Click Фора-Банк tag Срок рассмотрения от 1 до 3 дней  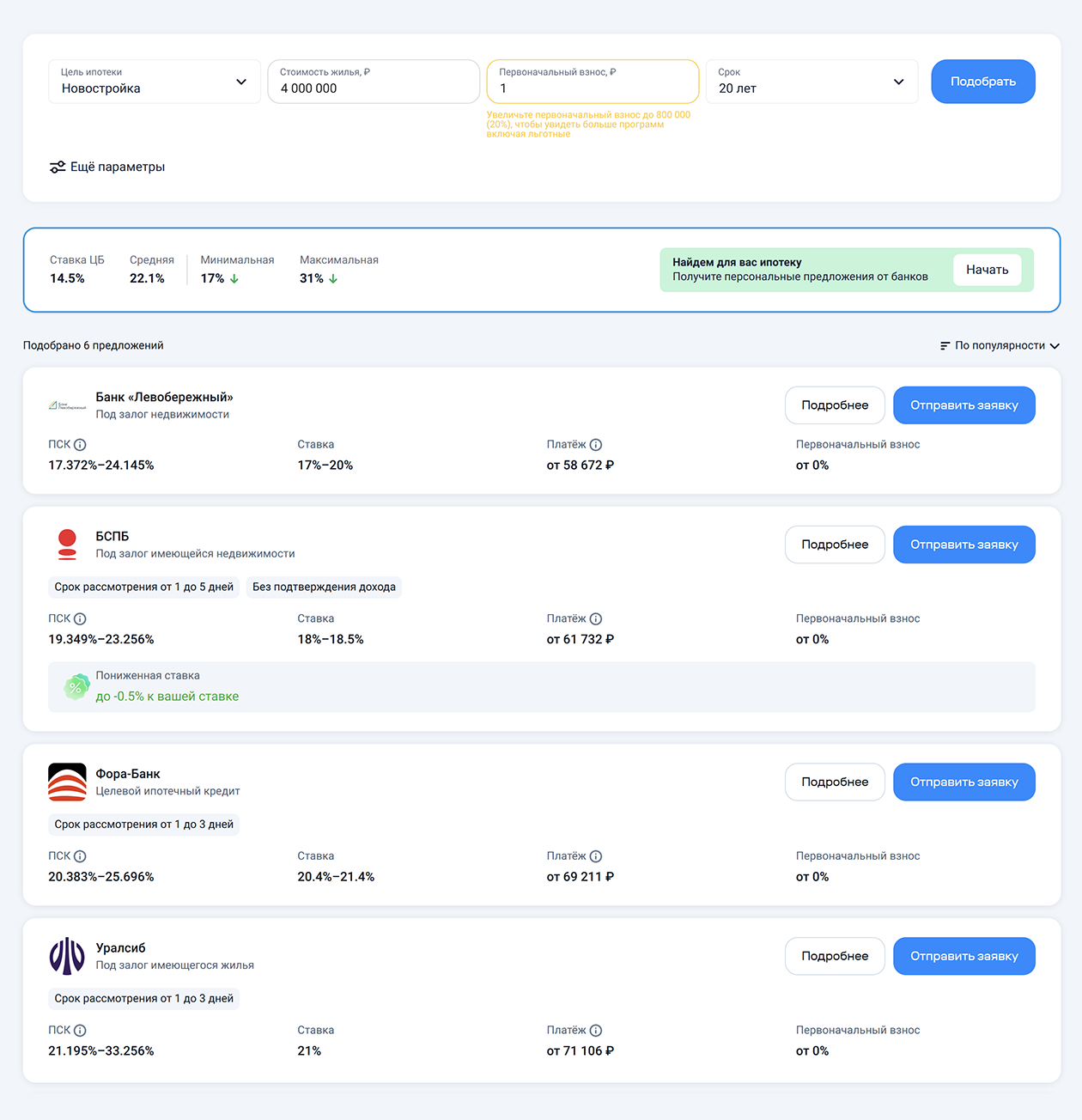144,825
